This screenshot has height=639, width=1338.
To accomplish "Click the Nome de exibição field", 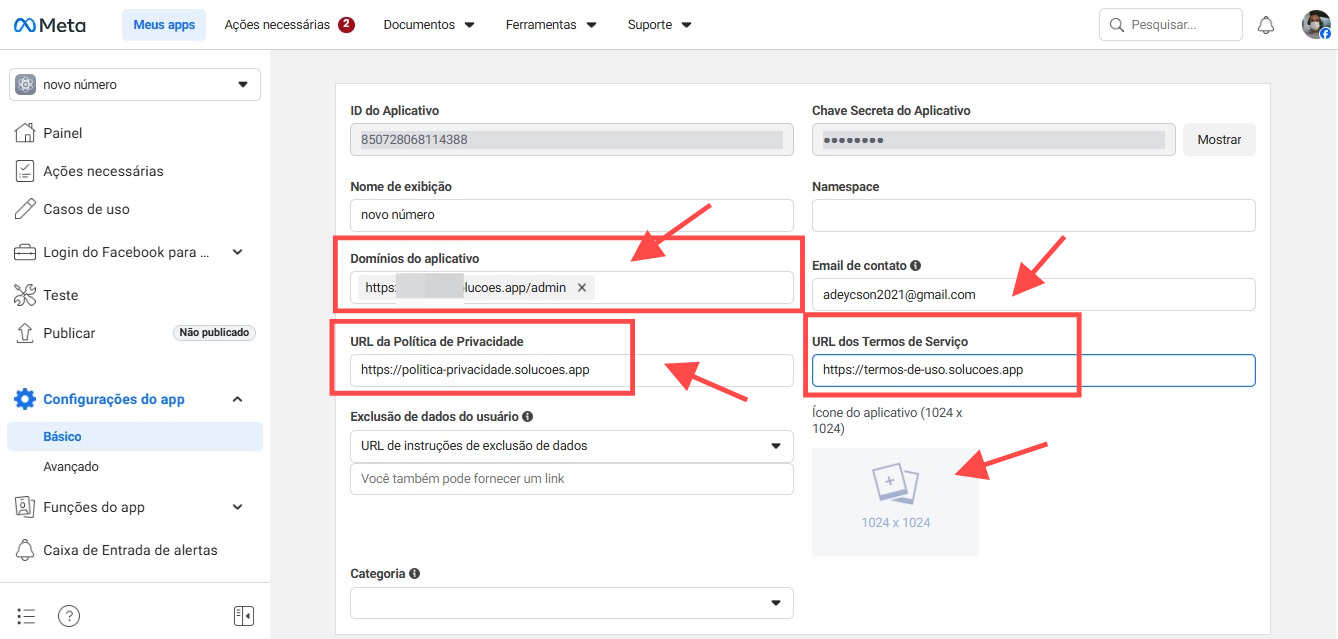I will click(x=572, y=215).
